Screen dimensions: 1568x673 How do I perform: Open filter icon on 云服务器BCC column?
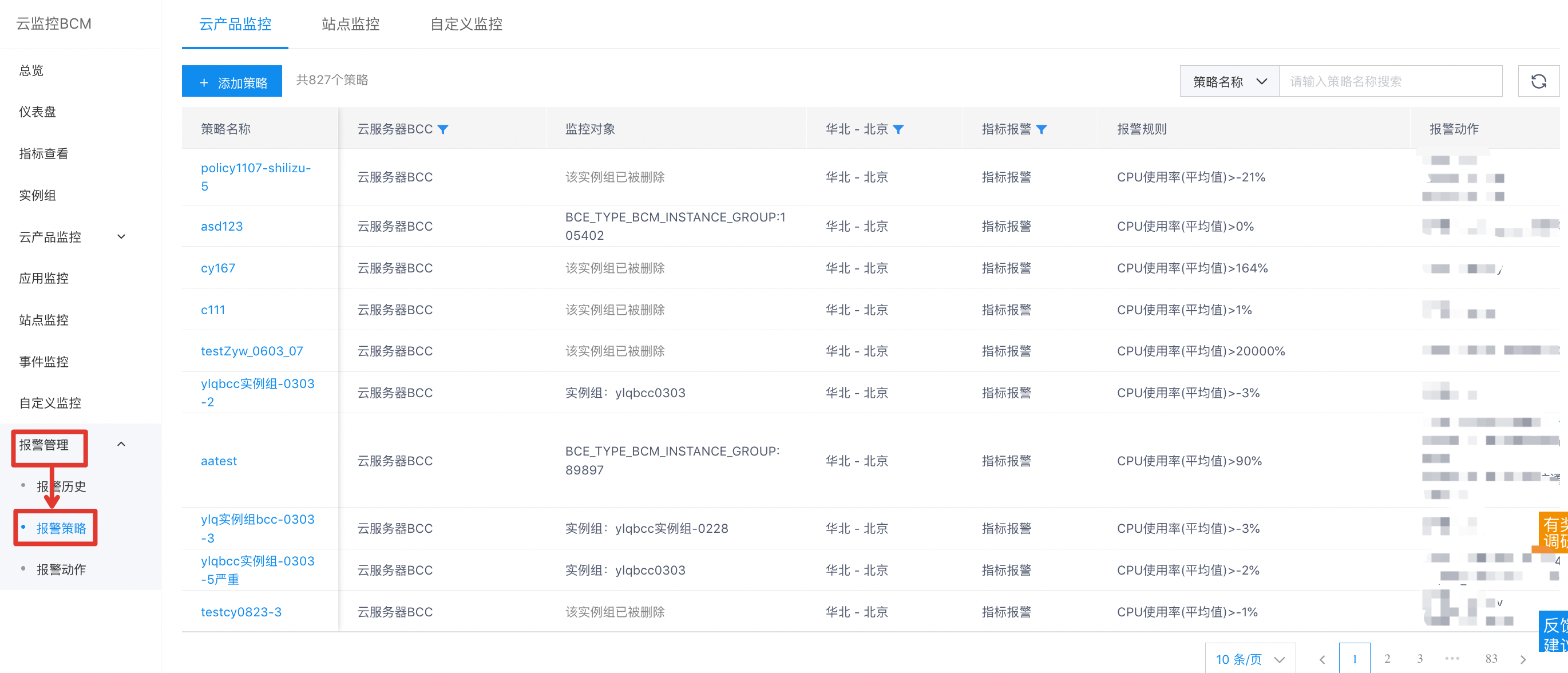pos(443,129)
